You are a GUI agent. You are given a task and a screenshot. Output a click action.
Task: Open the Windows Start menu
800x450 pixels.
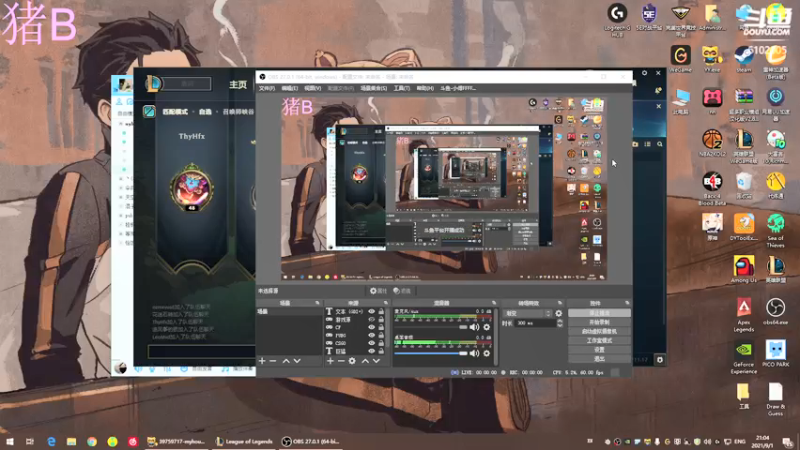coord(10,441)
